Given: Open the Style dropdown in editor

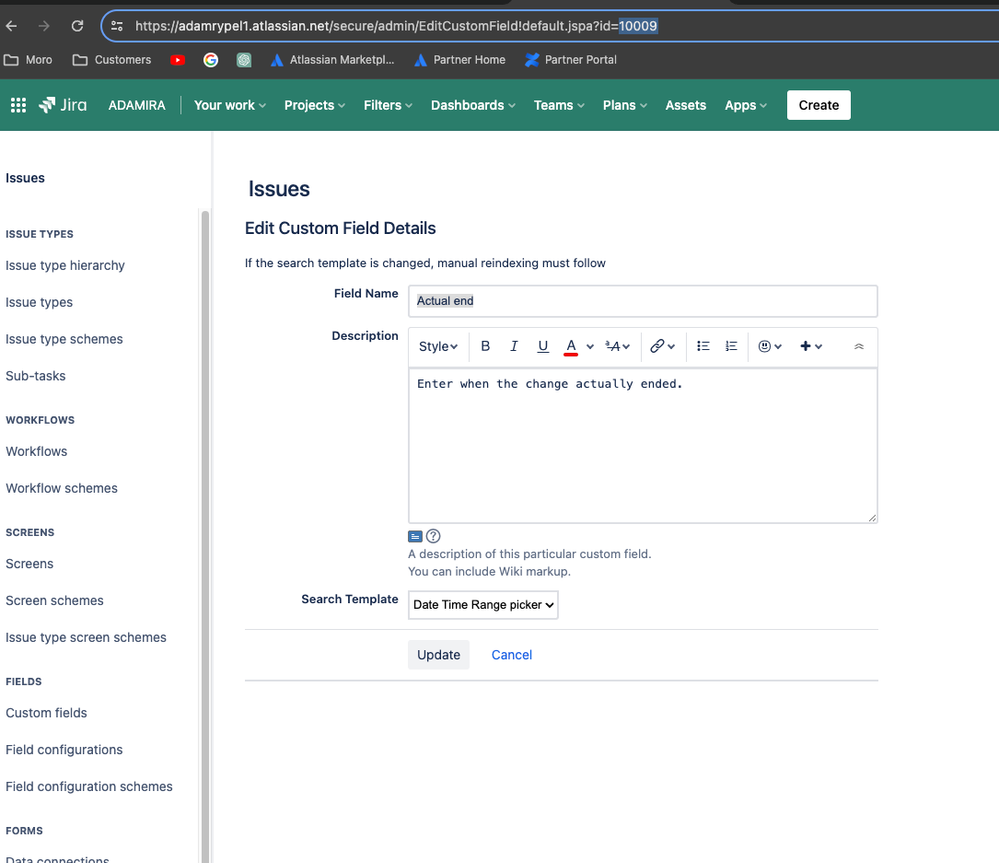Looking at the screenshot, I should pyautogui.click(x=438, y=346).
